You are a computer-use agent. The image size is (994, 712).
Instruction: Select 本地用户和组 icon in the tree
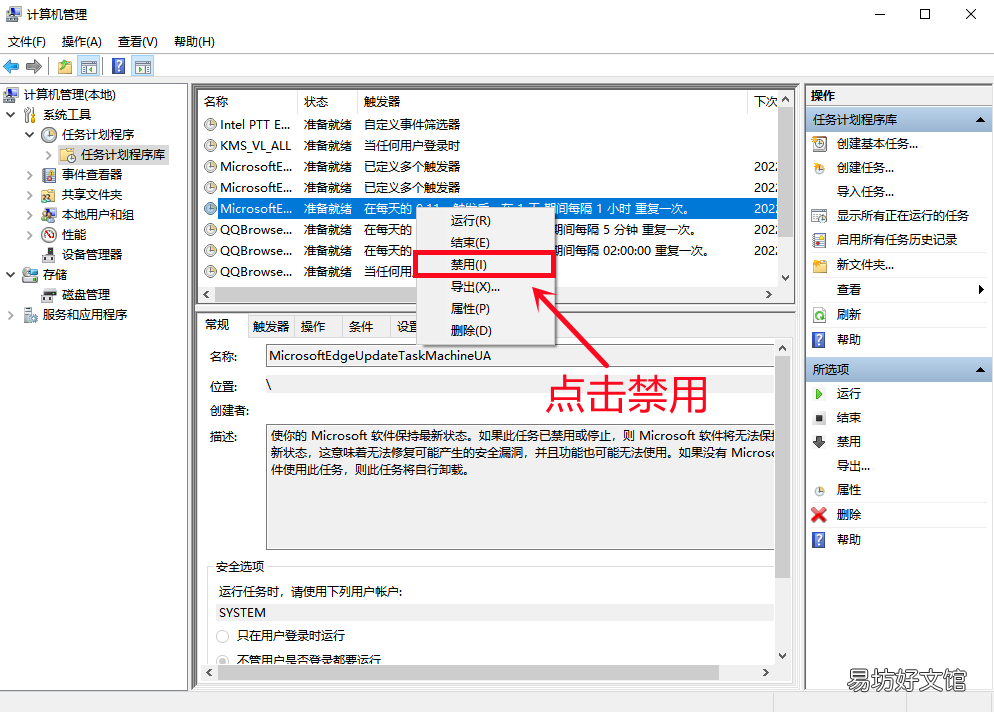tap(49, 214)
